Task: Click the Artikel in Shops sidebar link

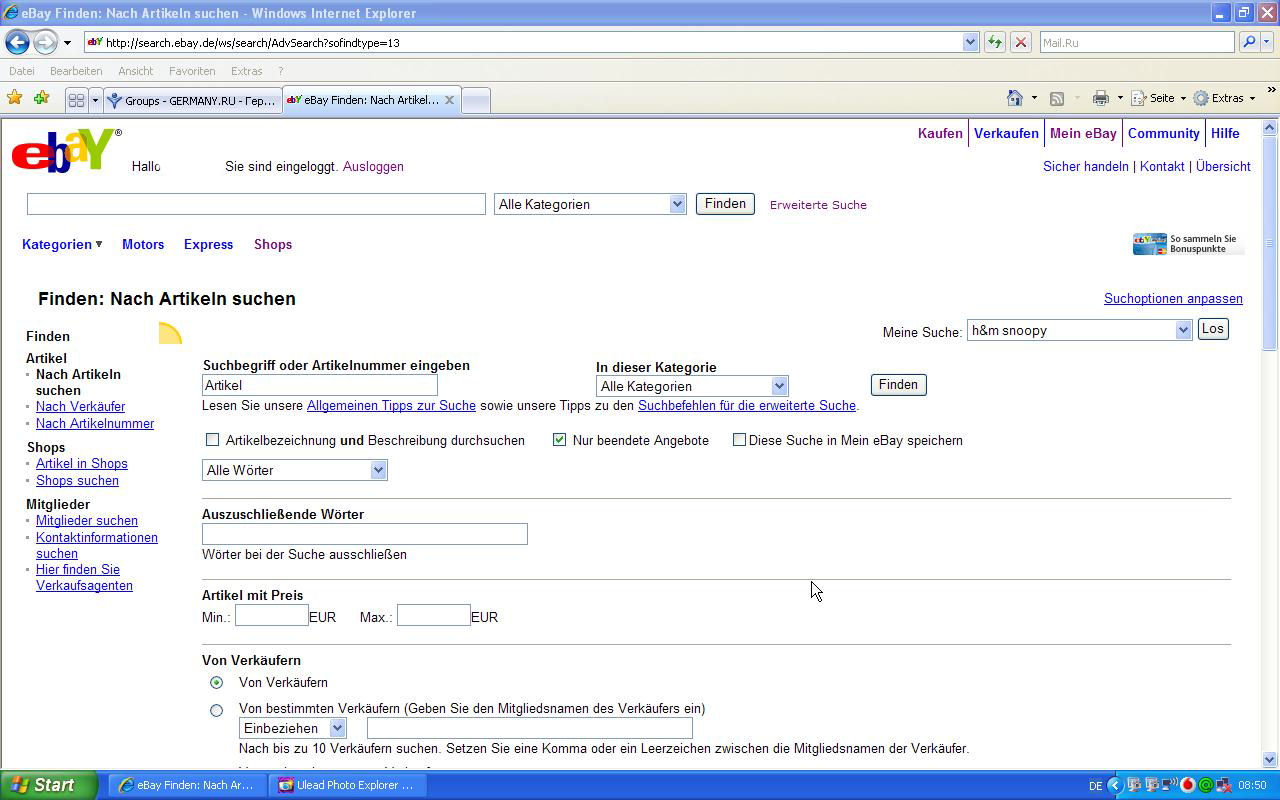Action: pos(81,463)
